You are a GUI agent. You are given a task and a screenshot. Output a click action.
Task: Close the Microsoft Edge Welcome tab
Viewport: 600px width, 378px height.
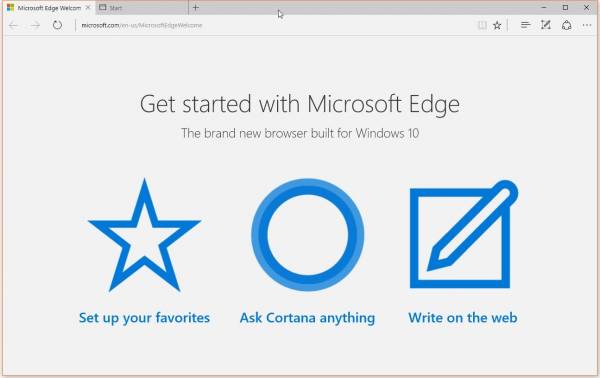(88, 8)
